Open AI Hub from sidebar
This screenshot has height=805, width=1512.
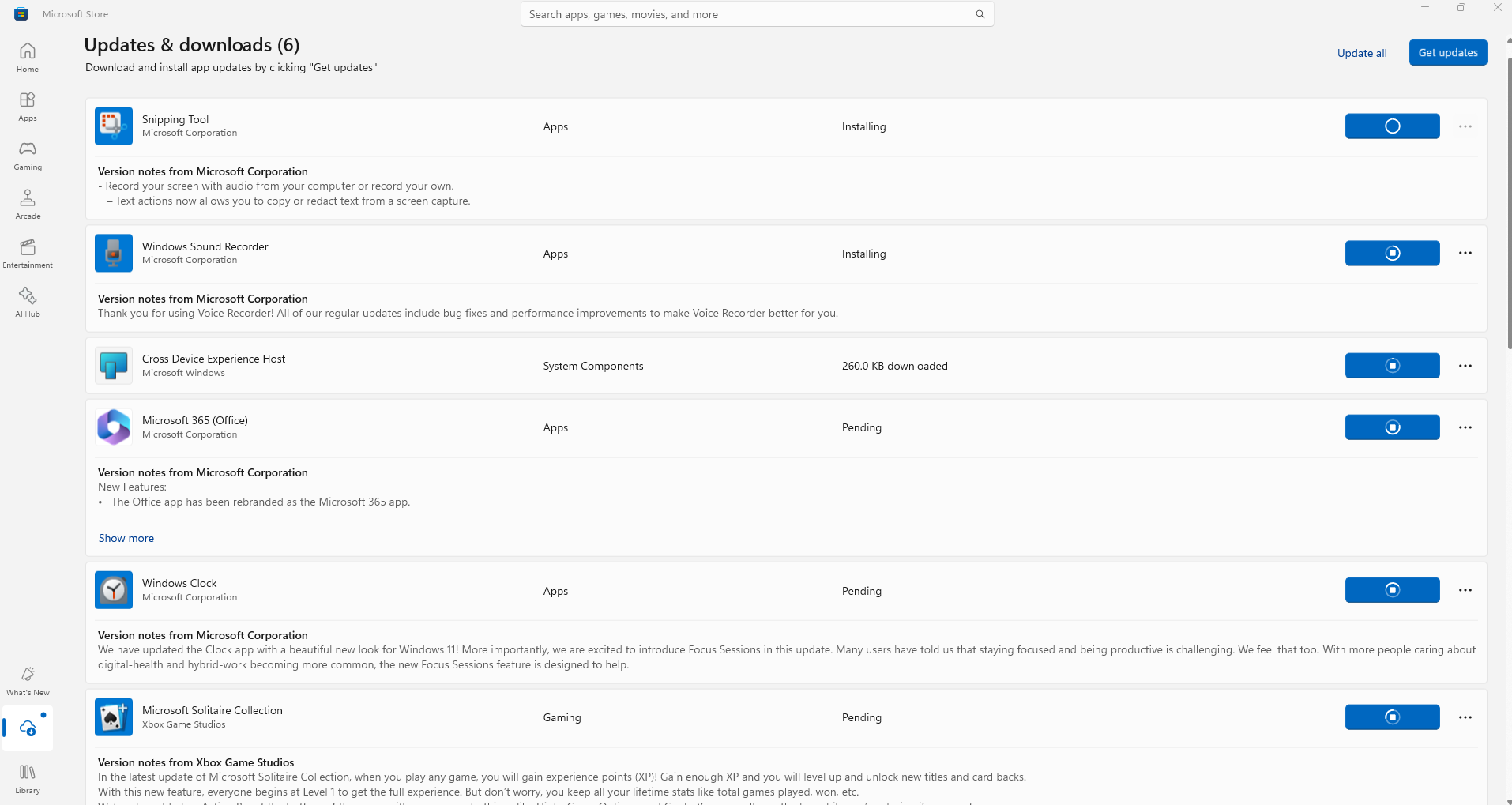[x=28, y=303]
